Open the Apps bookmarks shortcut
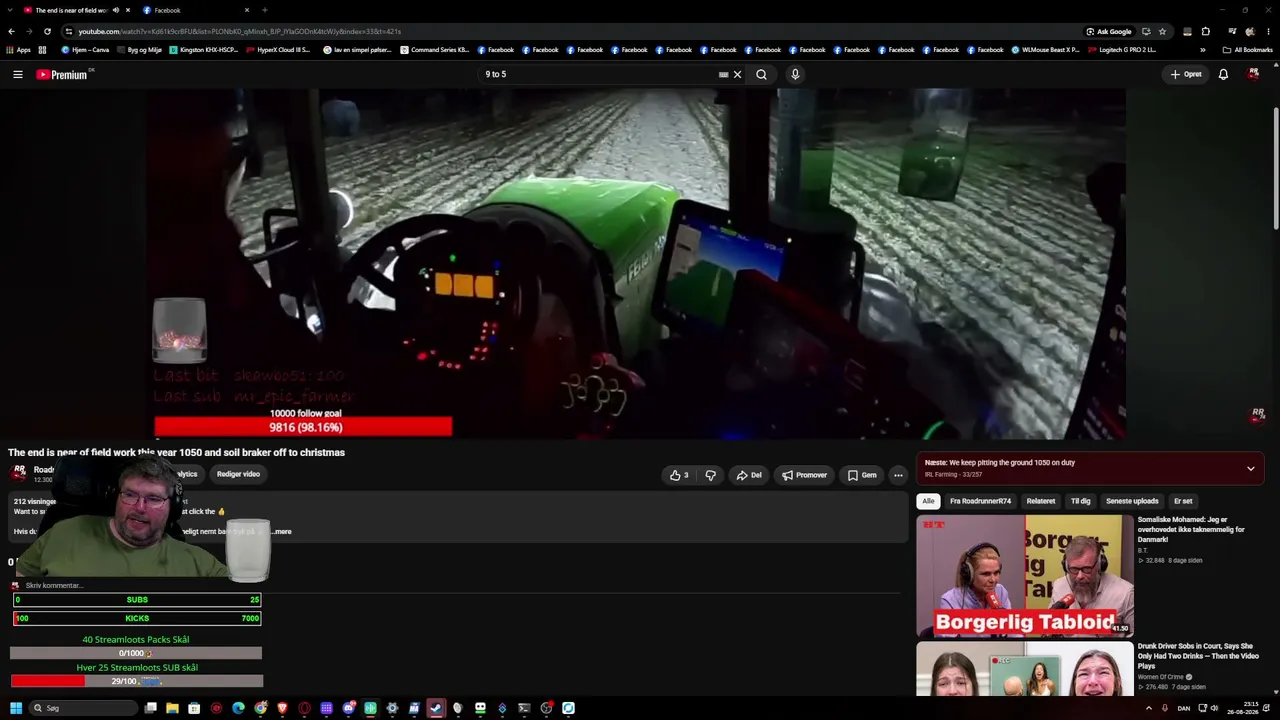 click(x=19, y=49)
